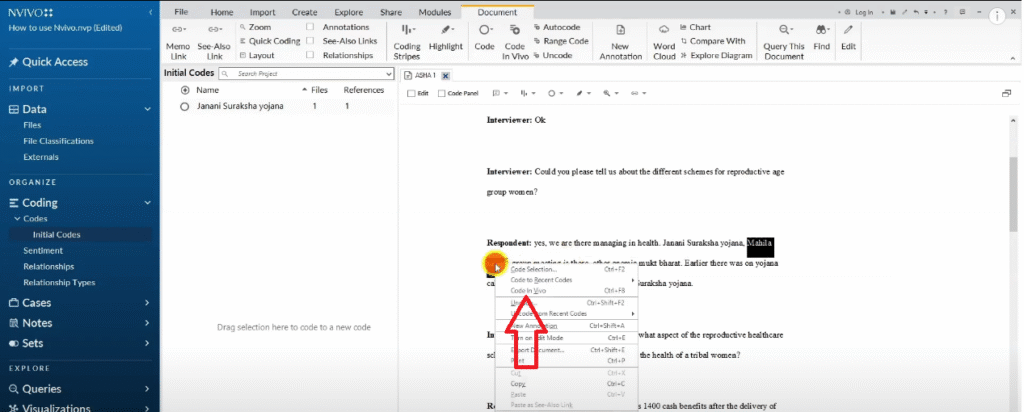1024x412 pixels.
Task: Click the Code In Vivo ribbon button
Action: (515, 42)
